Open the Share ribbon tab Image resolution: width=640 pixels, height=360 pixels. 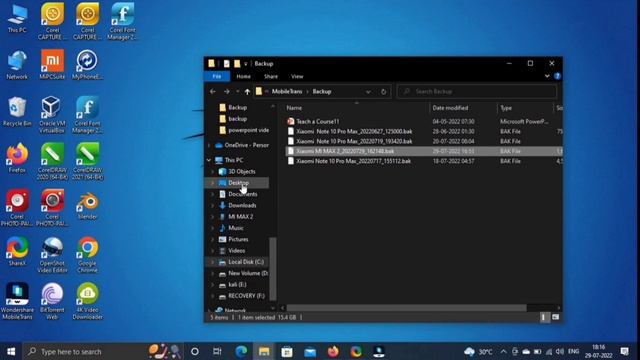click(x=271, y=76)
